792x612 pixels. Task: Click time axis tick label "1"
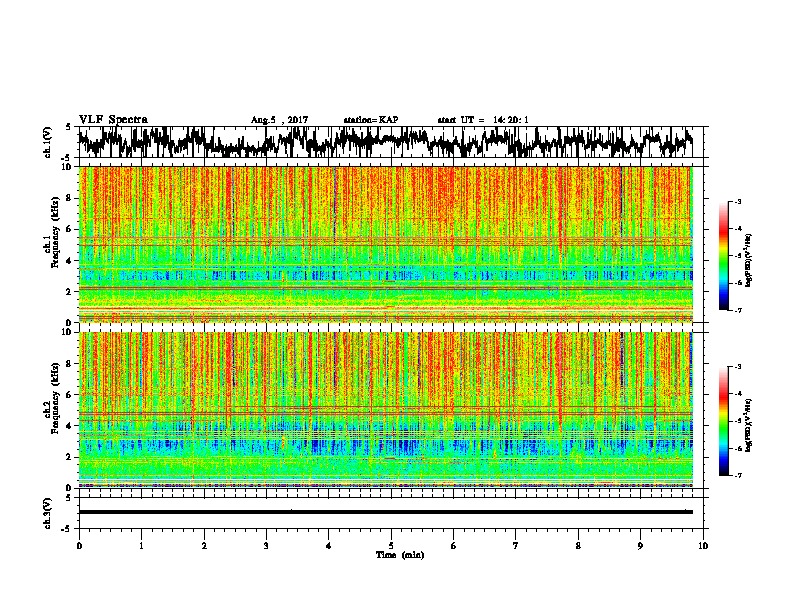(141, 546)
